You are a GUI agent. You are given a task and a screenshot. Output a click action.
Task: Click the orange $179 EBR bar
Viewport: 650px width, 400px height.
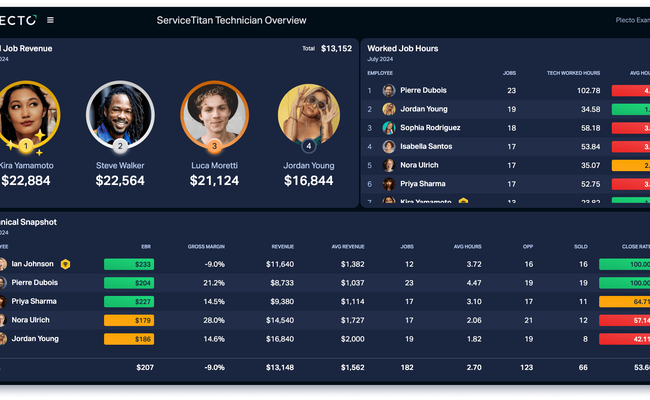[x=129, y=320]
